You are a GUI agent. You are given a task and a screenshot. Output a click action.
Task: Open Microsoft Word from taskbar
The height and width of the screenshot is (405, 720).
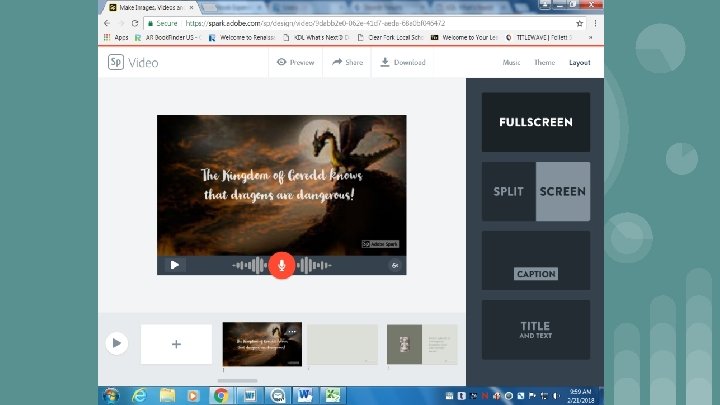point(305,395)
